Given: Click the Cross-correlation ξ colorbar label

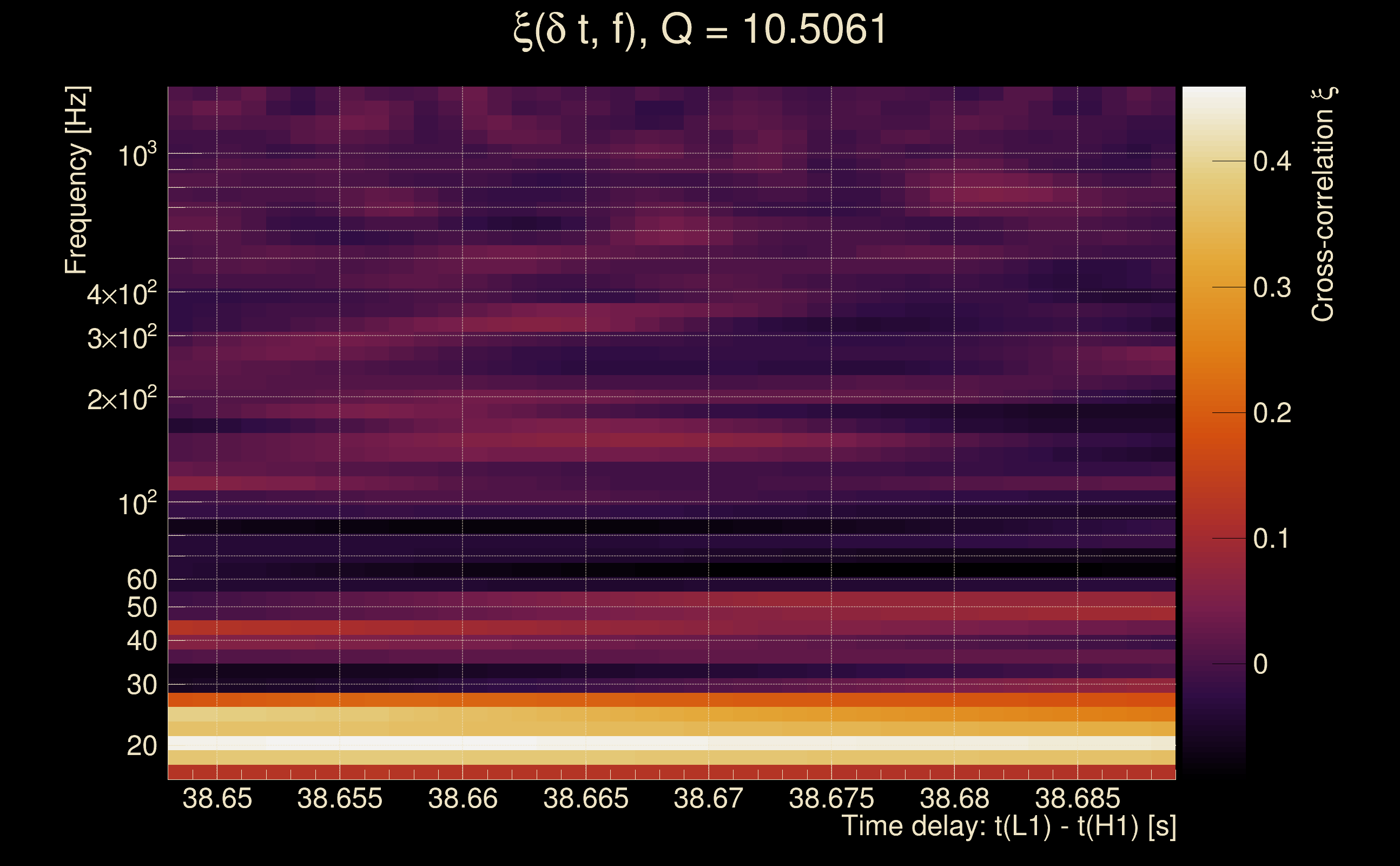Looking at the screenshot, I should [1323, 204].
